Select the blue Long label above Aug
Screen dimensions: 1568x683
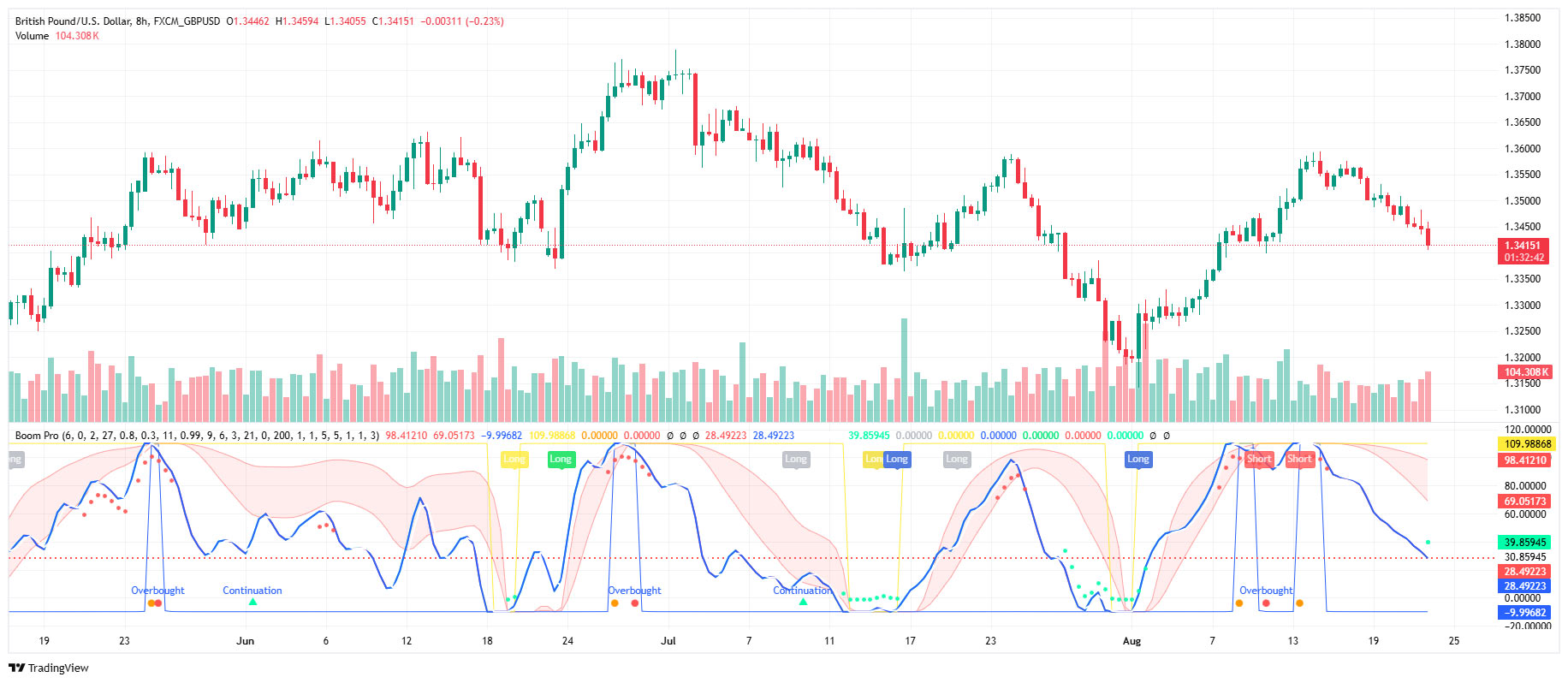point(1137,460)
